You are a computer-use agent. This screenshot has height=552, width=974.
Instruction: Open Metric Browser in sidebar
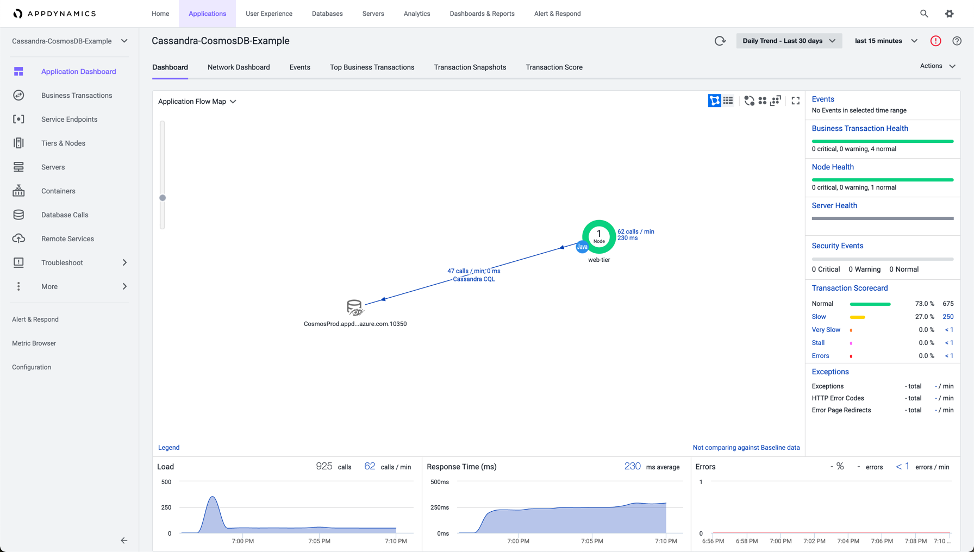tap(34, 343)
